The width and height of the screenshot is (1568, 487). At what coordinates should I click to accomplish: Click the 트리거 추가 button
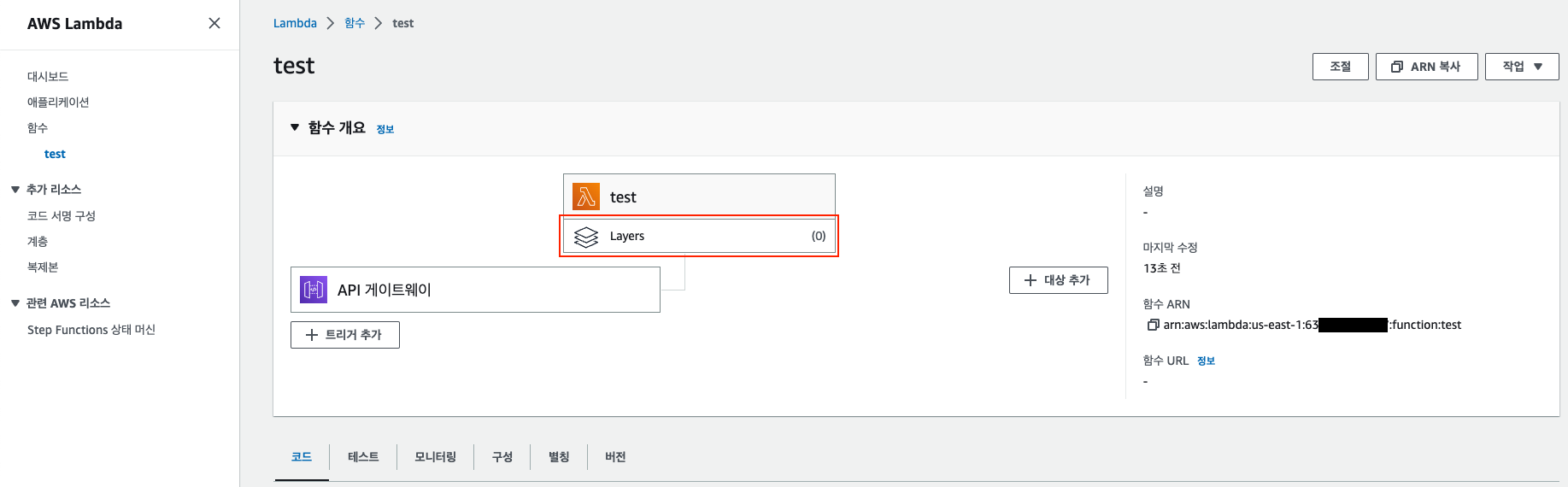coord(345,335)
